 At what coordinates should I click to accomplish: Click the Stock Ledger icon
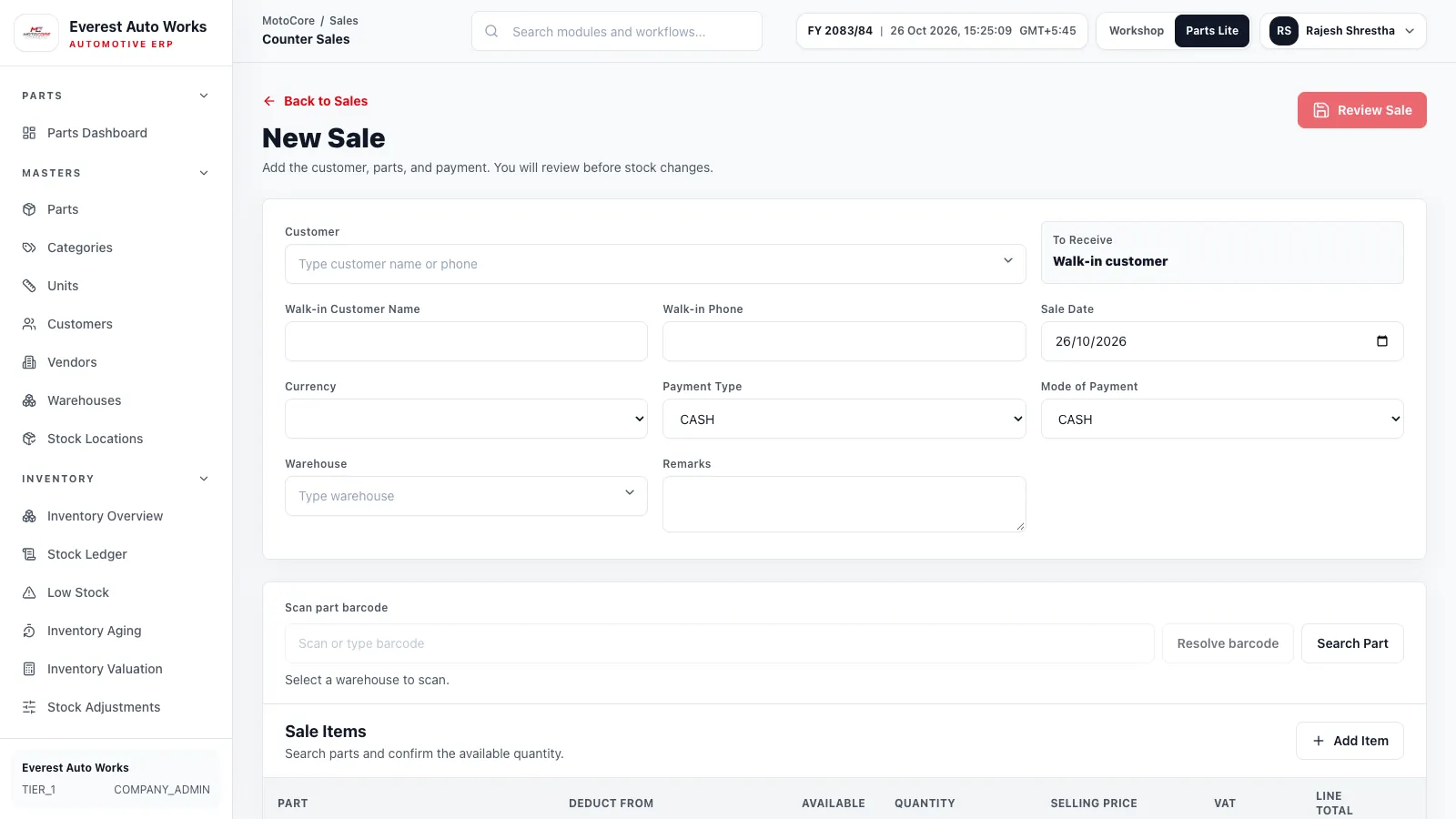click(29, 554)
